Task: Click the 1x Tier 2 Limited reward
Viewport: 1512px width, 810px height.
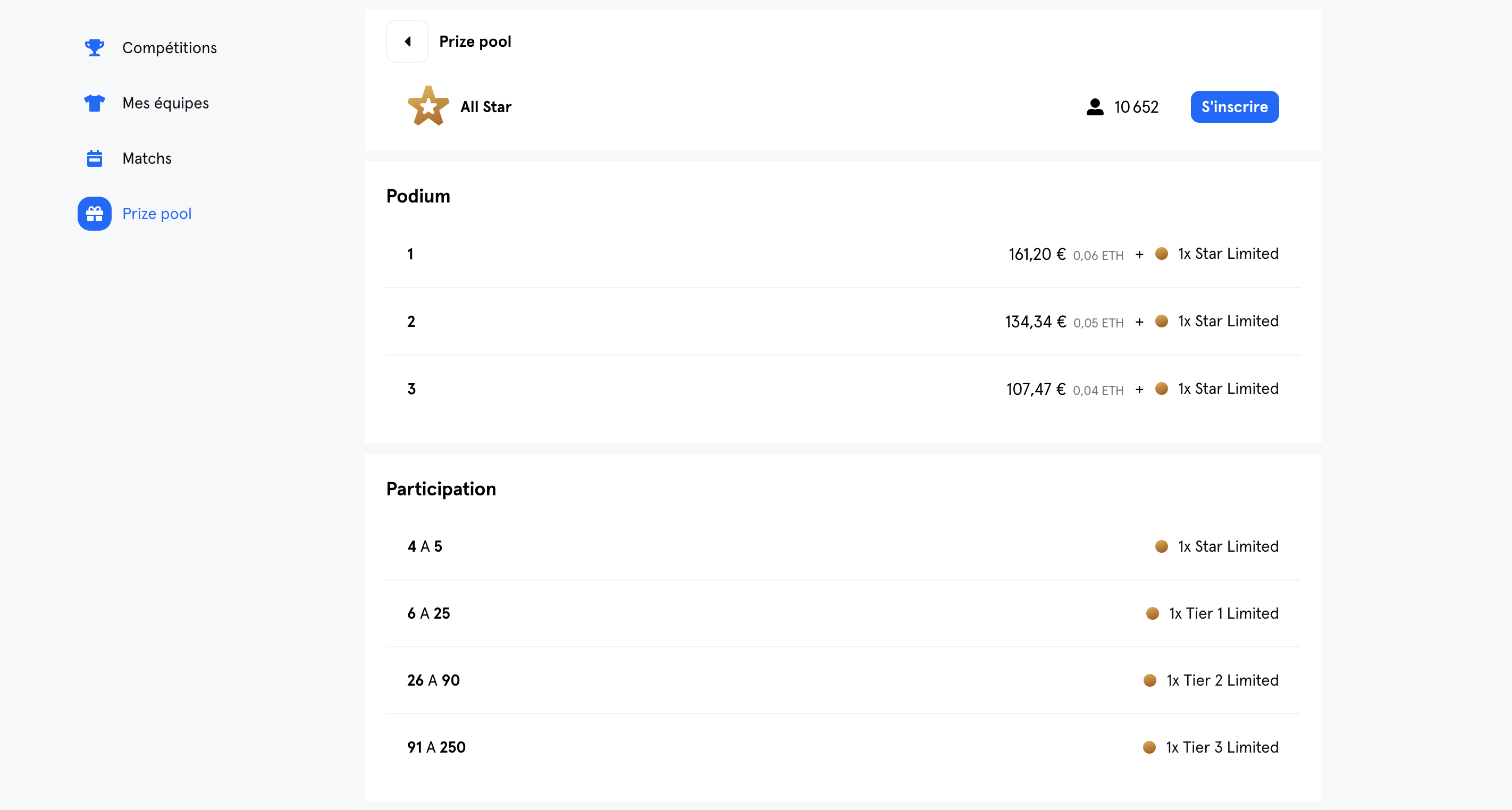Action: click(1223, 680)
